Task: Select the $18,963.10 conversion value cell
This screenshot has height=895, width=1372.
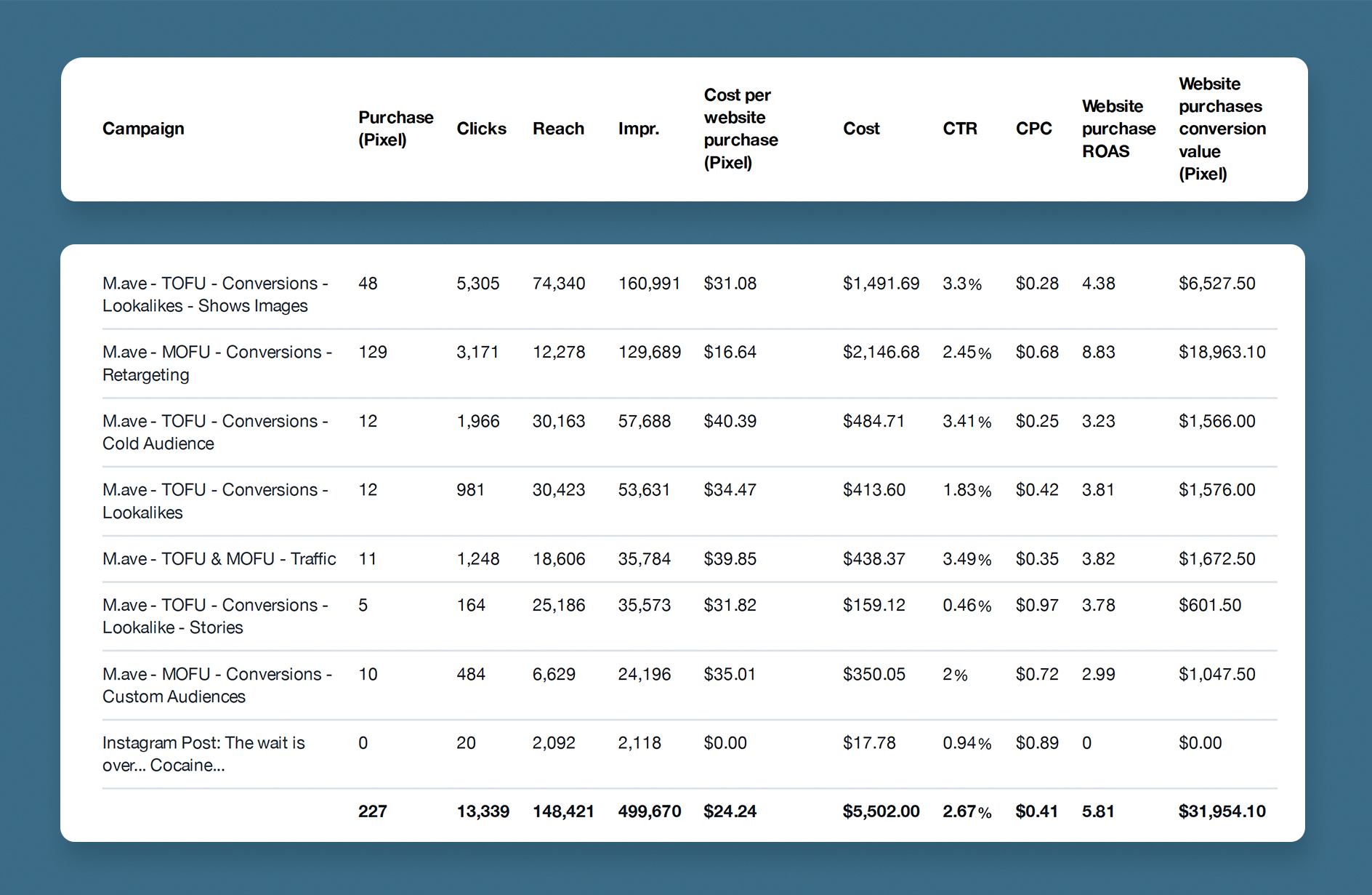Action: (1222, 352)
